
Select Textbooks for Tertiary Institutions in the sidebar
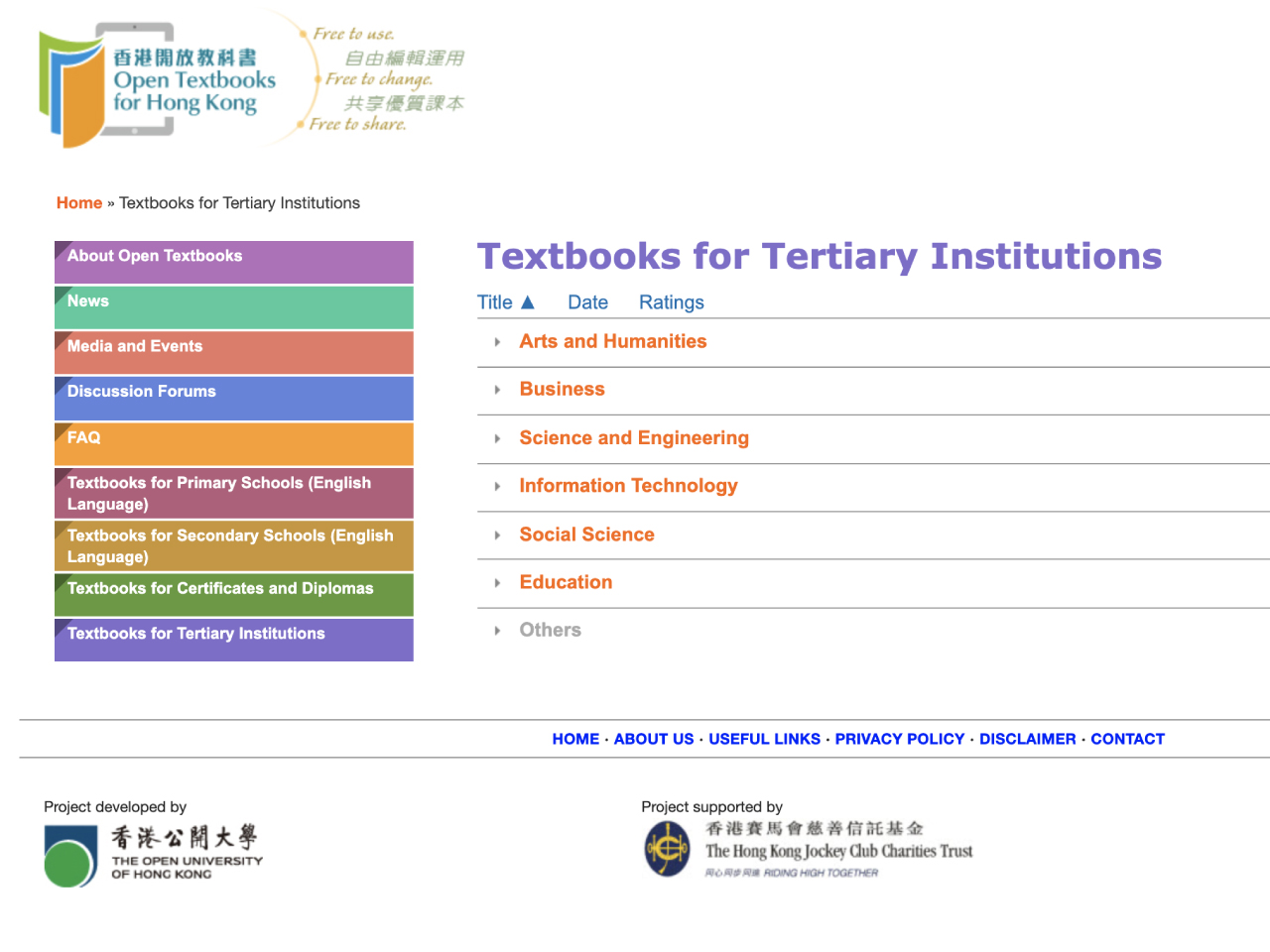[x=234, y=640]
